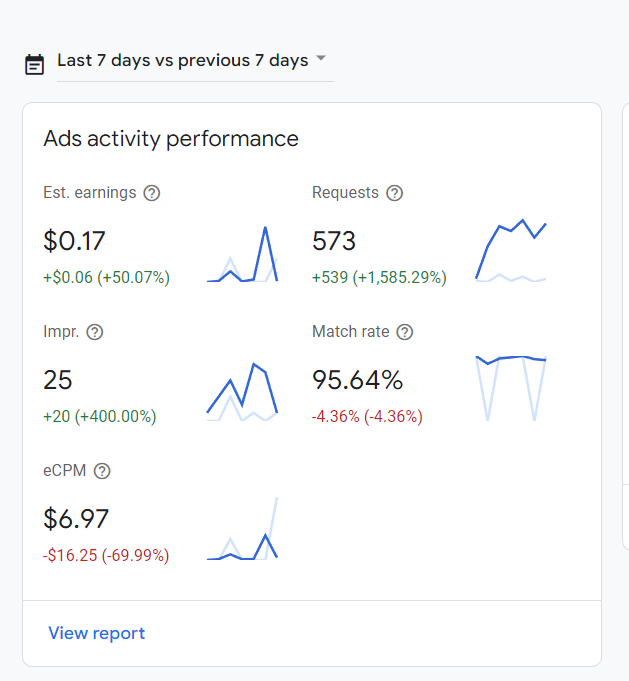629x681 pixels.
Task: Show help tooltip for Impr.
Action: 96,332
